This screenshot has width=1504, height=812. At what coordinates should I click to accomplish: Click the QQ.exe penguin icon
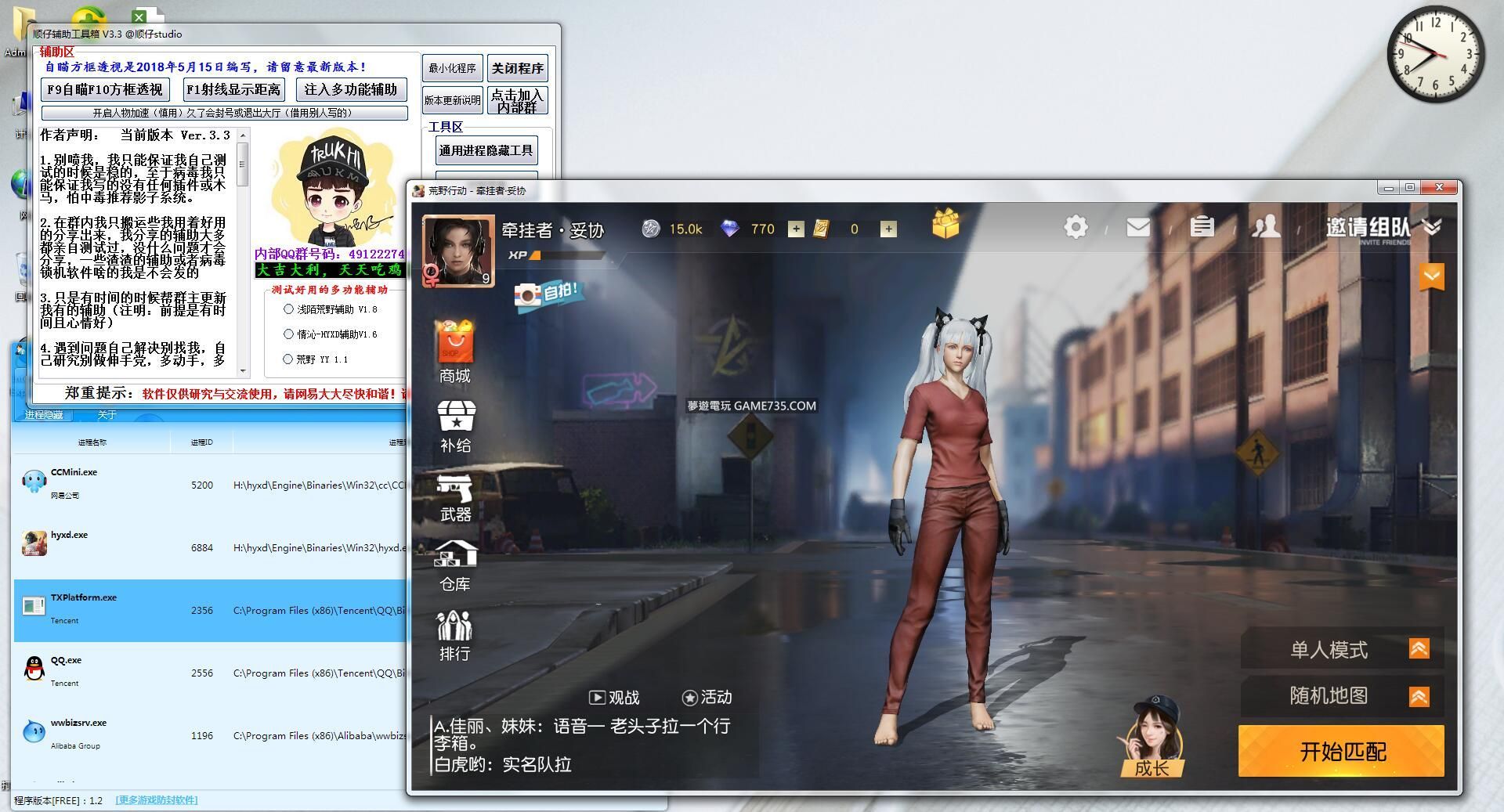(x=34, y=669)
